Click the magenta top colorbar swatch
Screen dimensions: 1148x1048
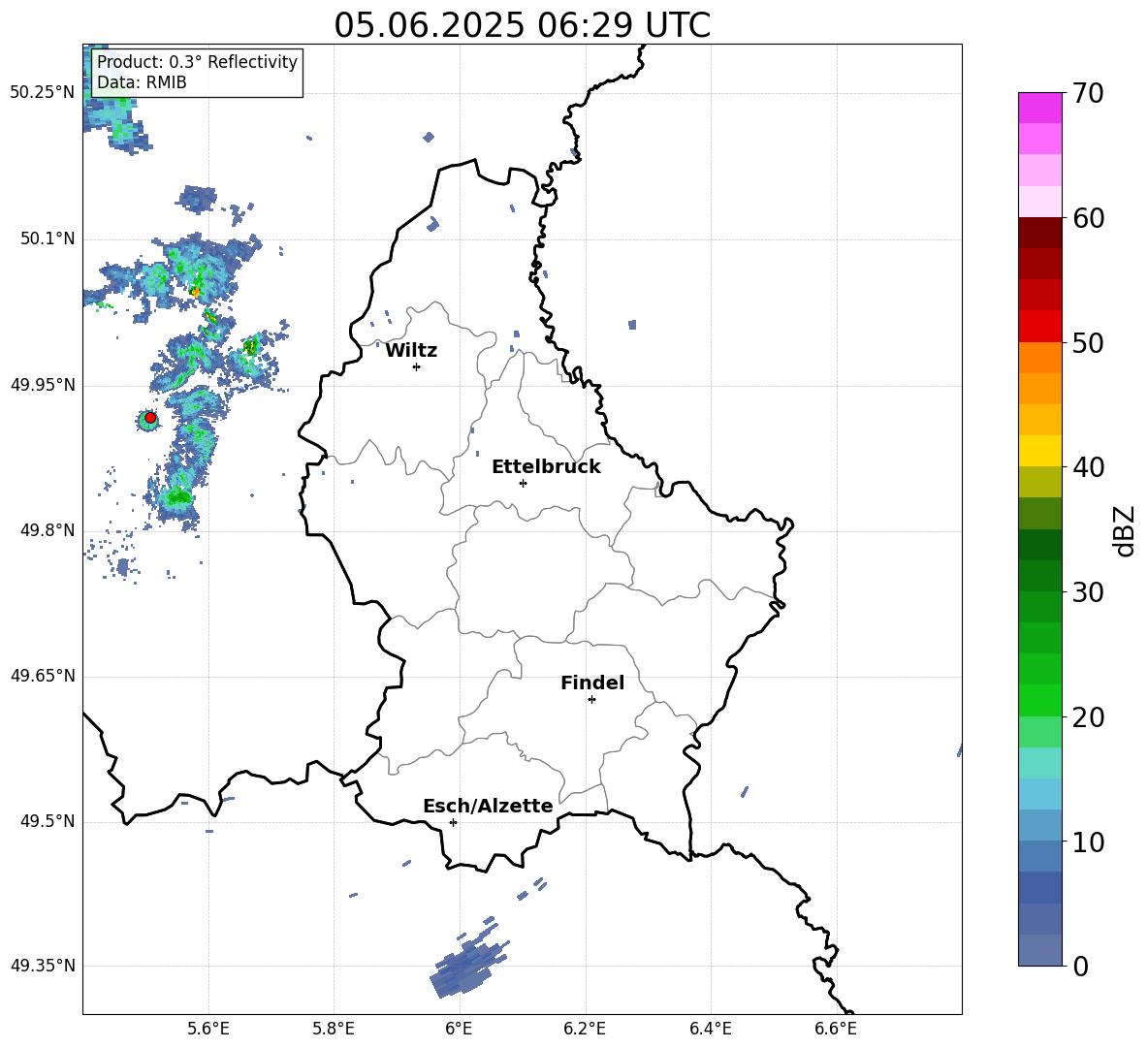(x=1039, y=109)
